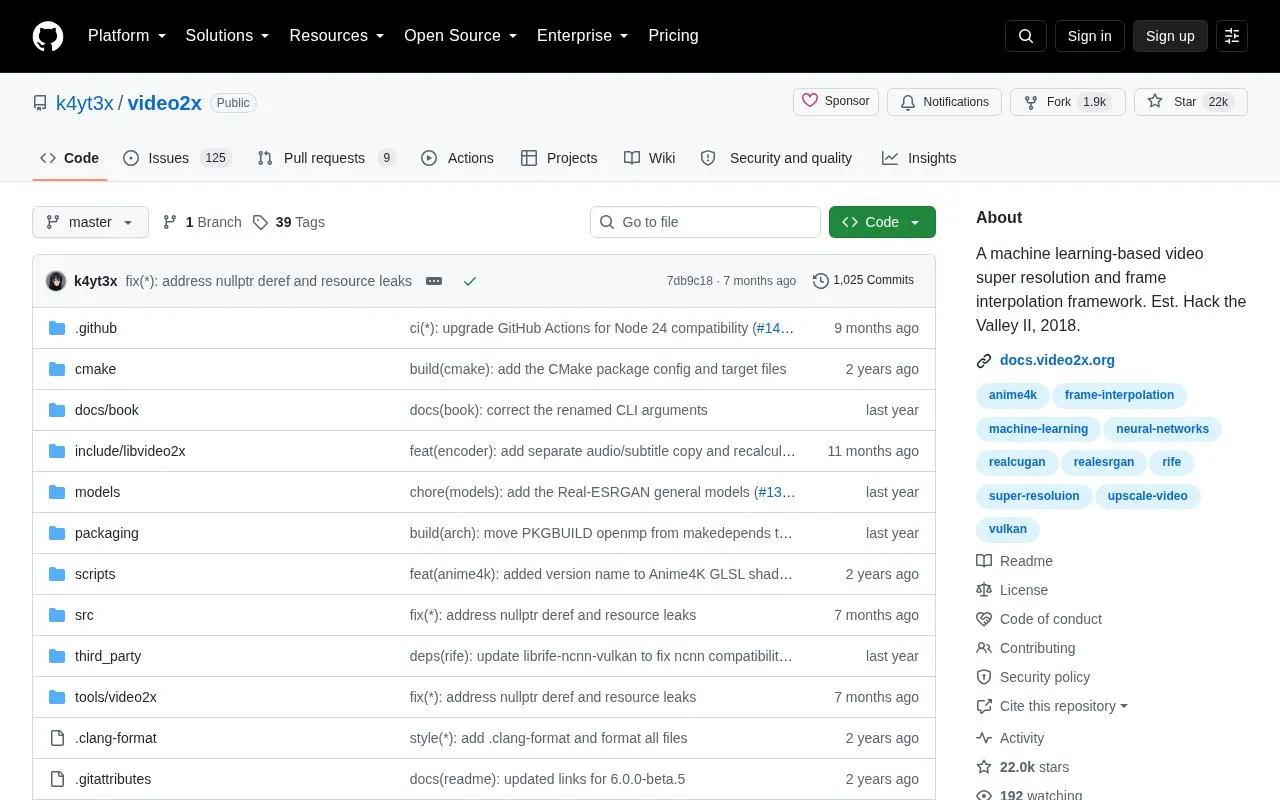The height and width of the screenshot is (800, 1280).
Task: Switch to the Issues tab
Action: click(177, 158)
